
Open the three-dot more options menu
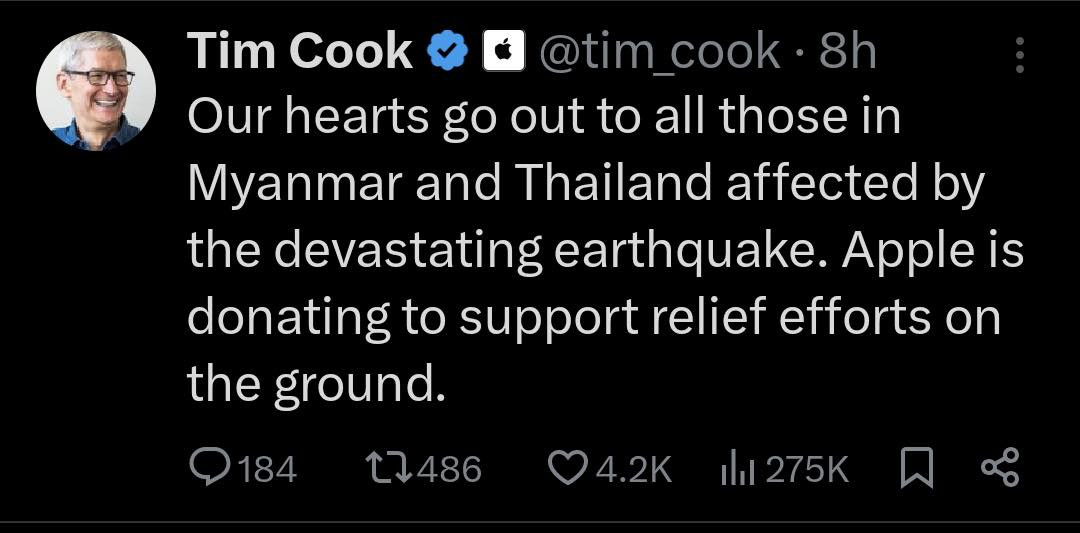click(x=1019, y=56)
